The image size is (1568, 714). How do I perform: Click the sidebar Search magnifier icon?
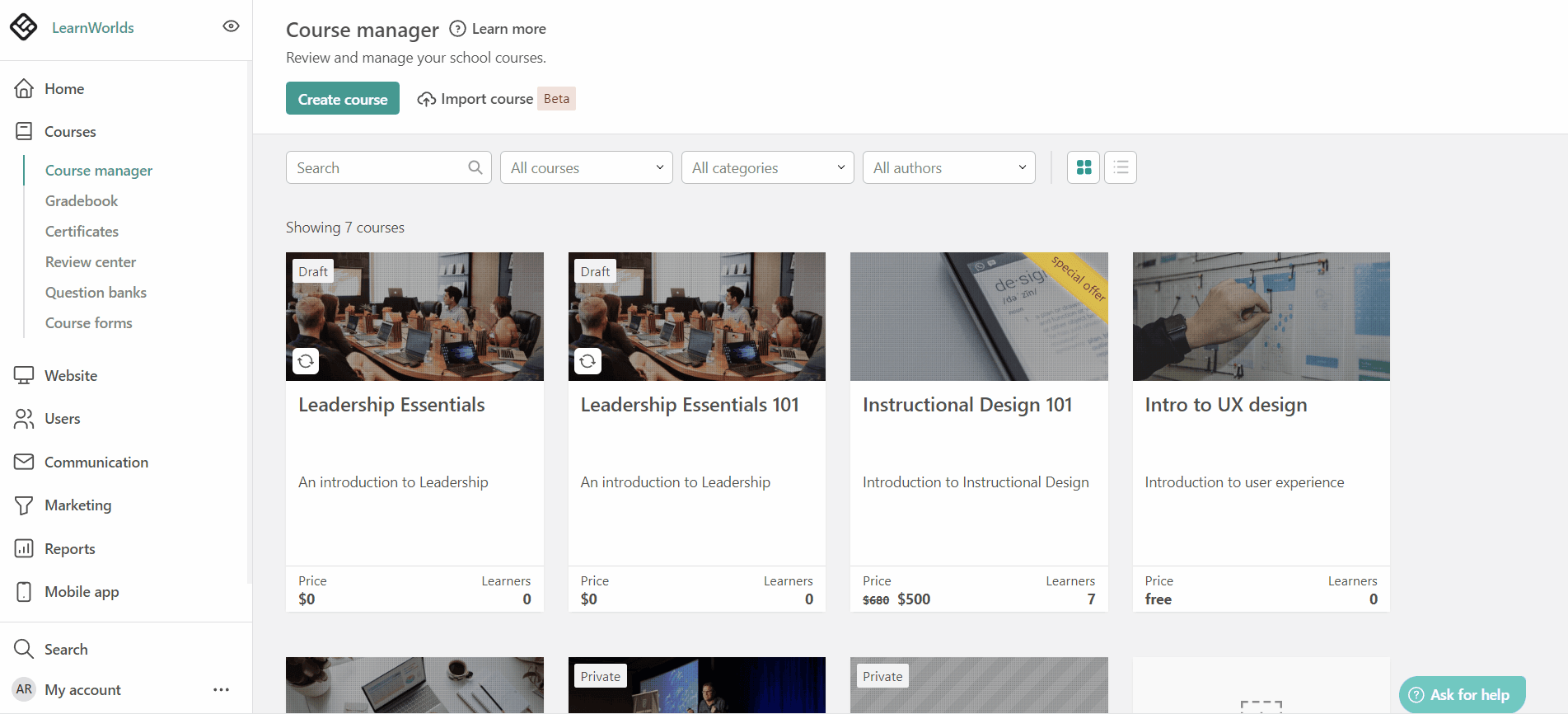coord(24,649)
